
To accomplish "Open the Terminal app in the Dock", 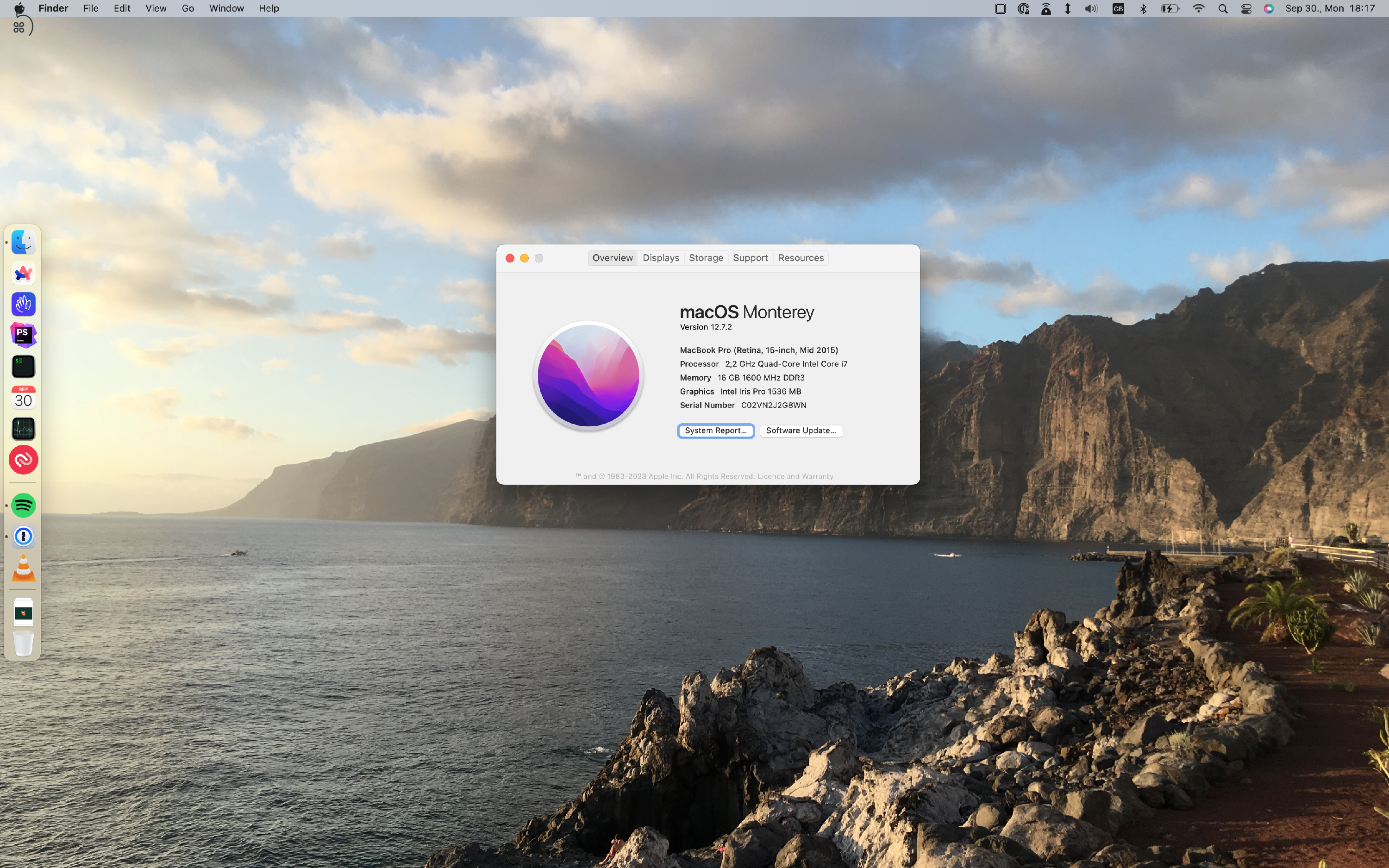I will click(x=23, y=366).
